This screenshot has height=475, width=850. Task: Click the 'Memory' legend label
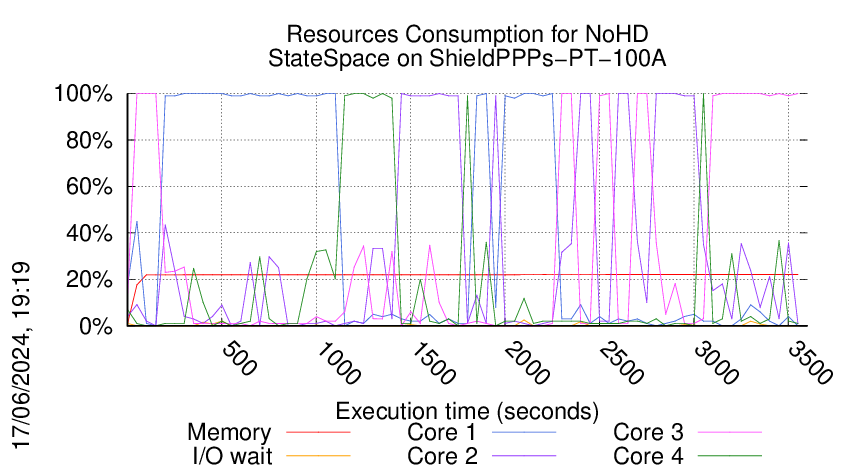pos(229,433)
